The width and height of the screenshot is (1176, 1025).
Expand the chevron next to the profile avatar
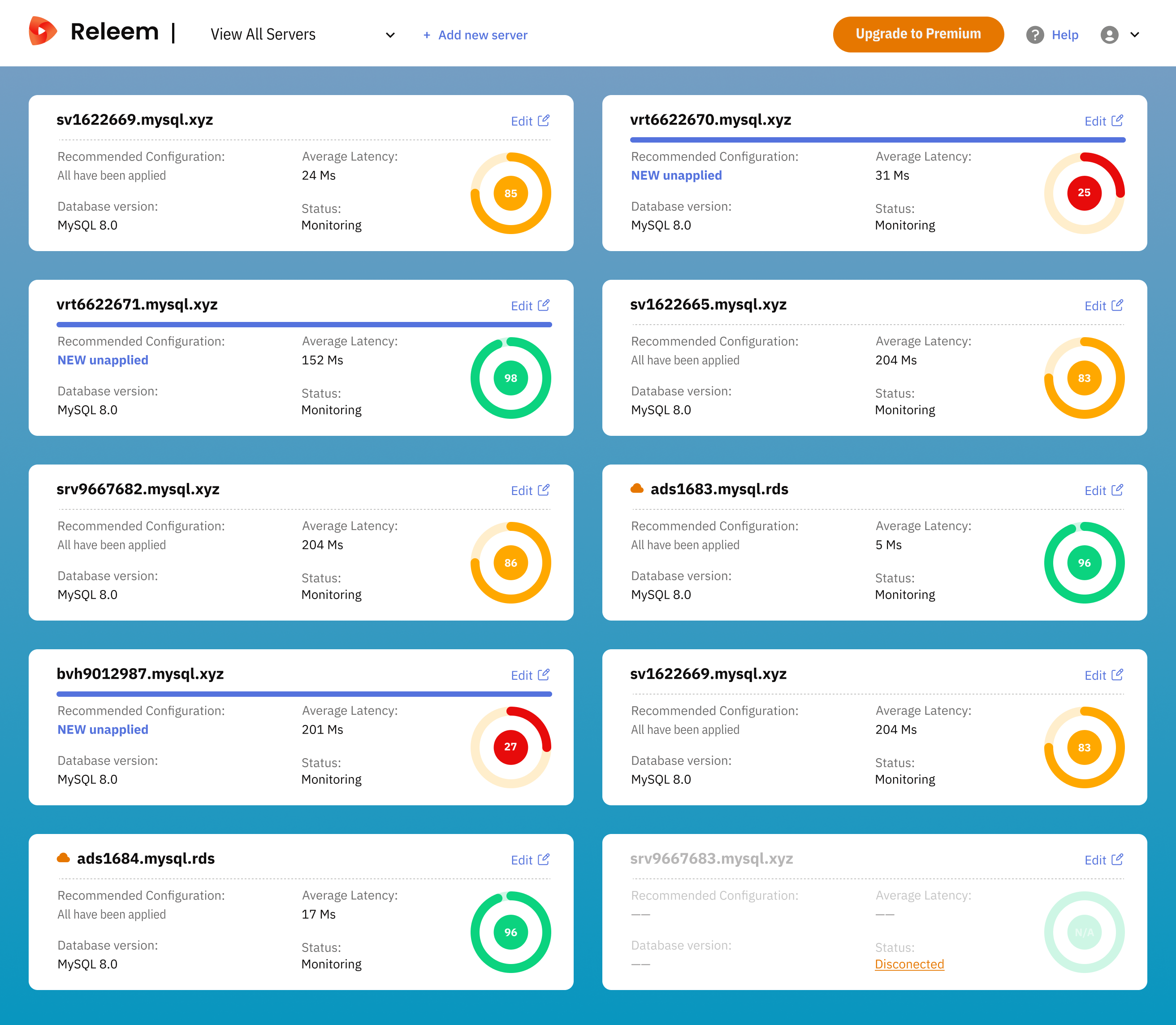(1135, 35)
